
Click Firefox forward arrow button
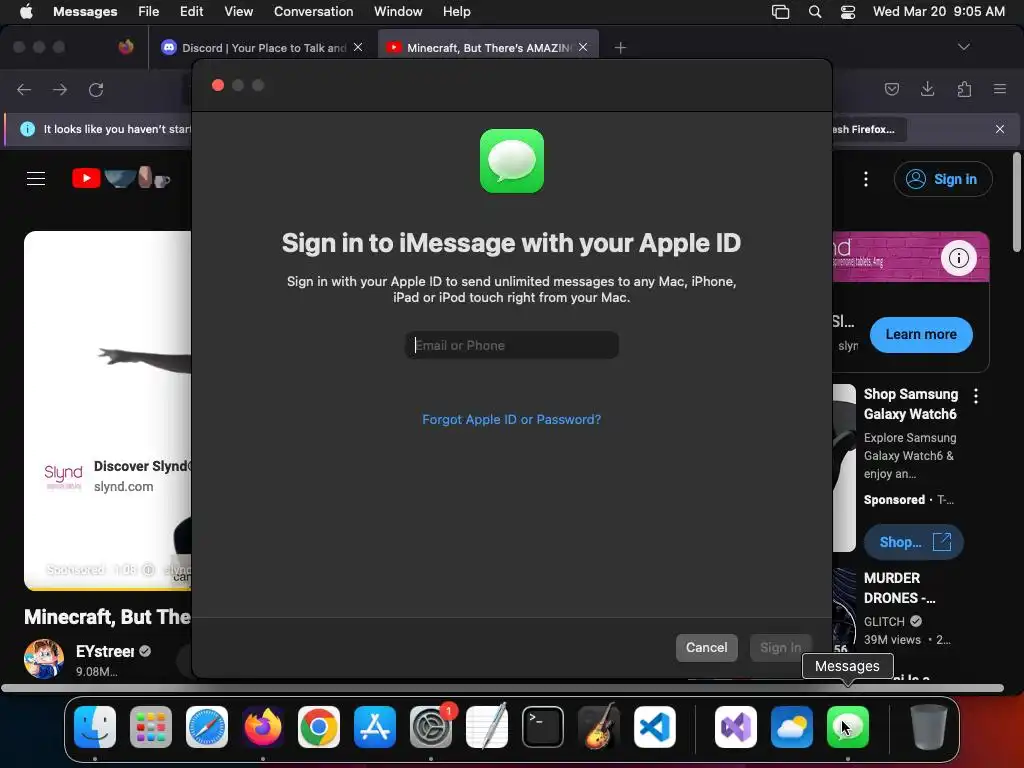tap(60, 89)
